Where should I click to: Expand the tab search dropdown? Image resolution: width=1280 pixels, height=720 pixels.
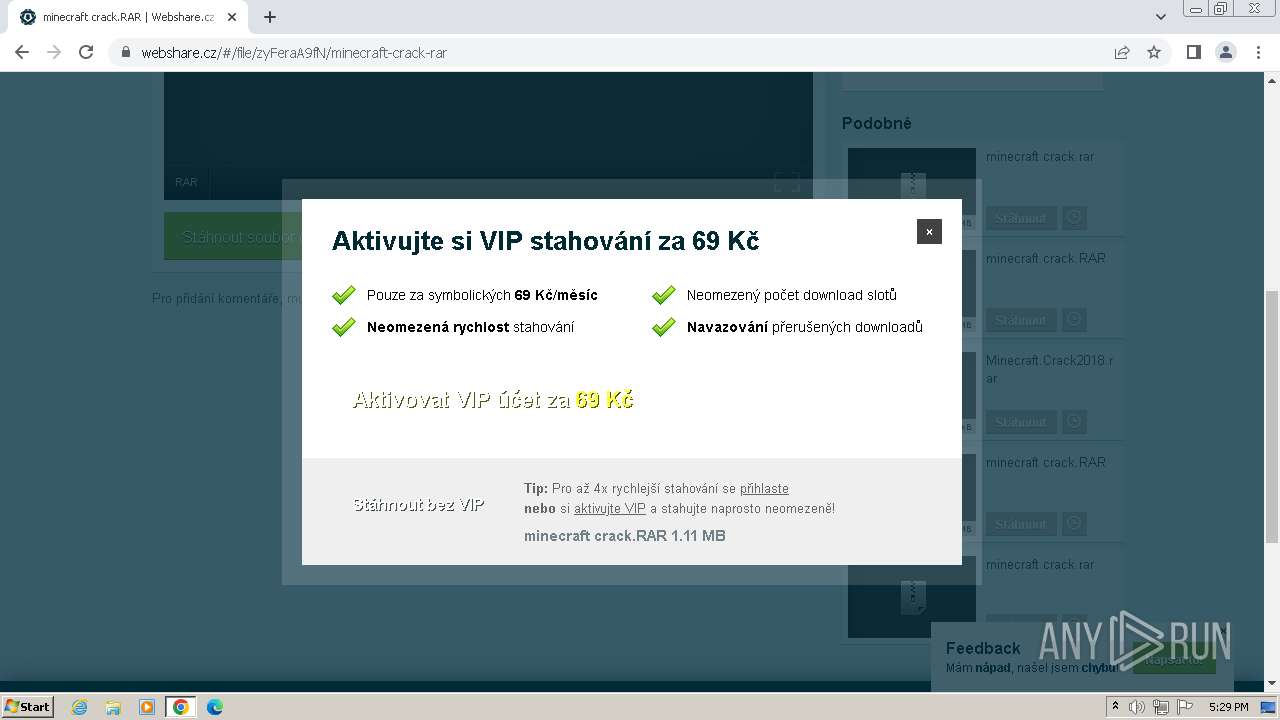[1161, 17]
